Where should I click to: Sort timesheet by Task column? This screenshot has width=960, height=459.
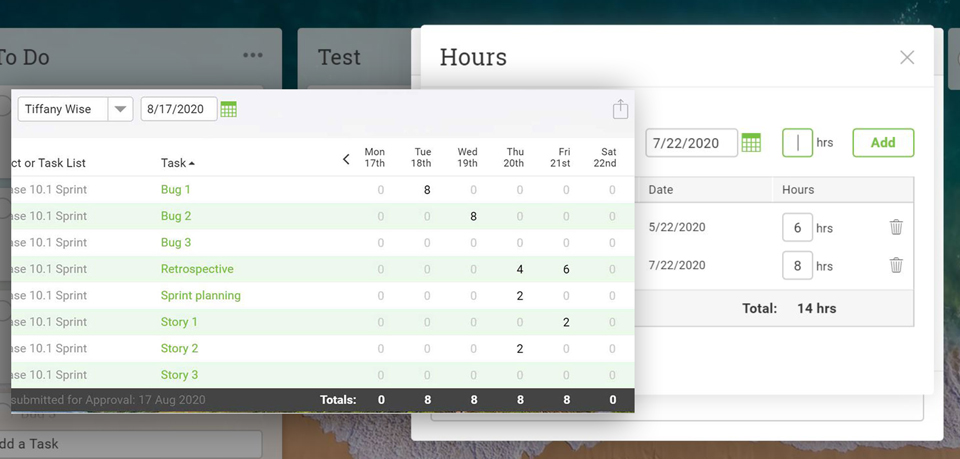[x=178, y=163]
